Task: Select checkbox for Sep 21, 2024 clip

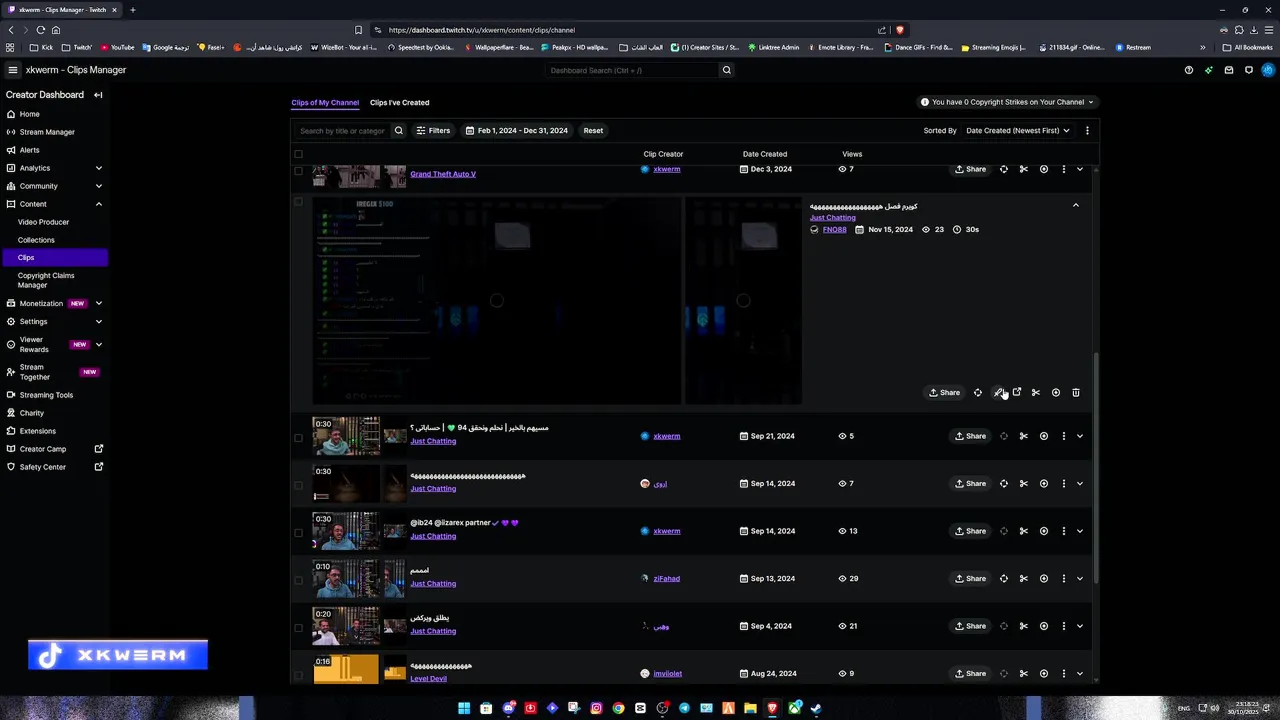Action: (x=298, y=436)
